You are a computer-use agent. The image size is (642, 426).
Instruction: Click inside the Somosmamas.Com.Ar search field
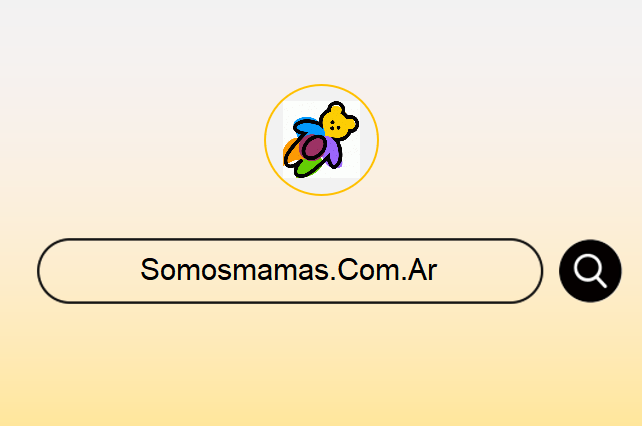(290, 271)
